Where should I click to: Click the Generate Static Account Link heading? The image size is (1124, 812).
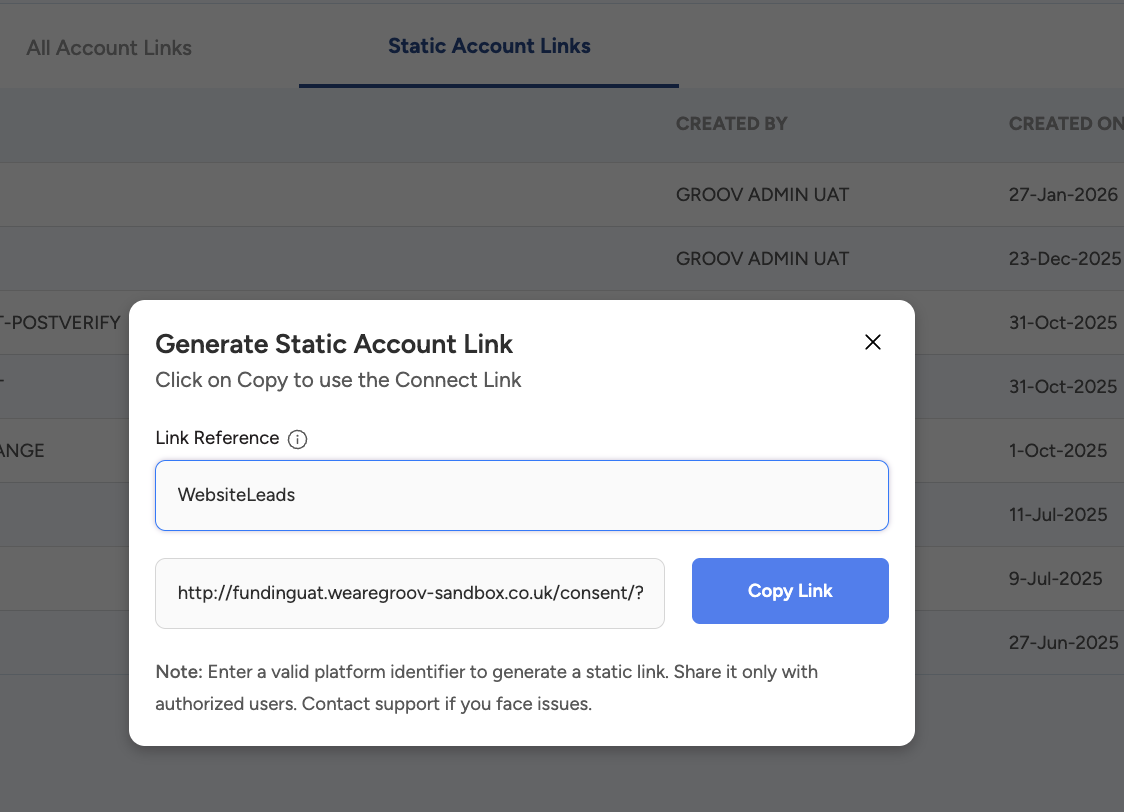pos(334,344)
